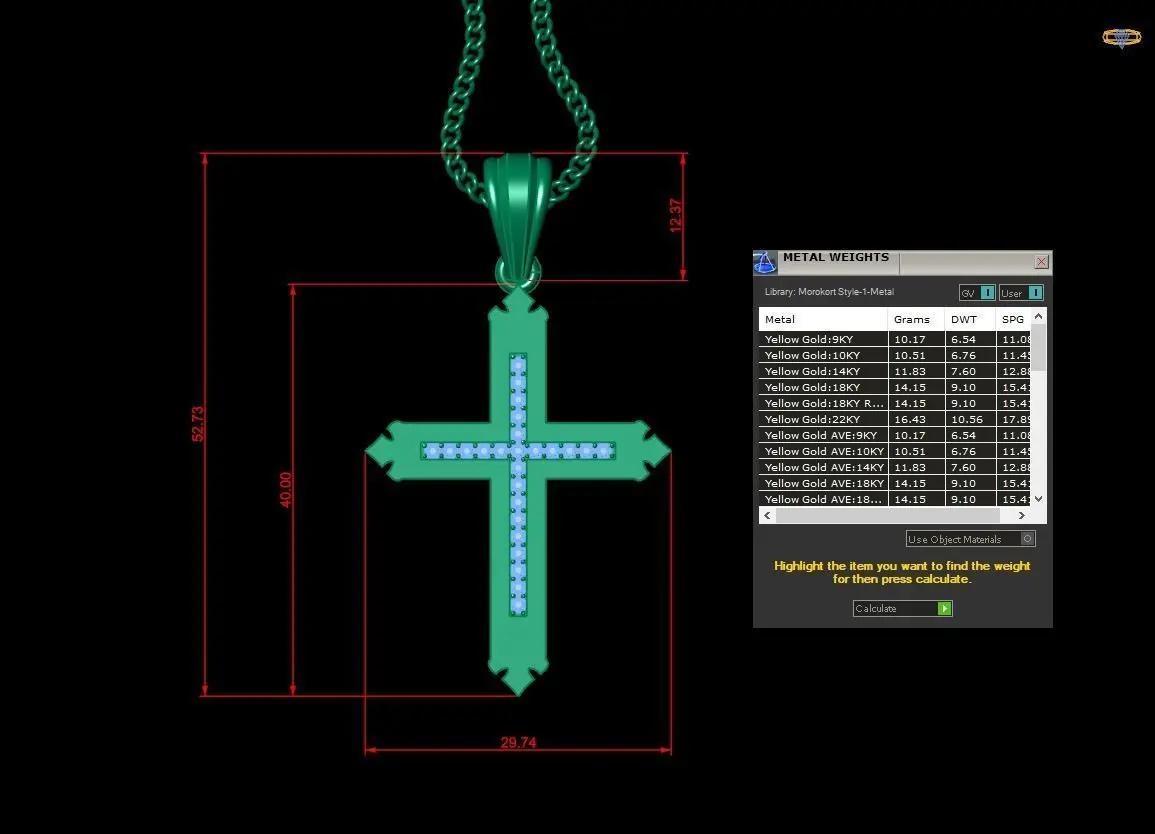Click the Library: Morokort Style-1-Metal label
This screenshot has height=834, width=1155.
829,292
